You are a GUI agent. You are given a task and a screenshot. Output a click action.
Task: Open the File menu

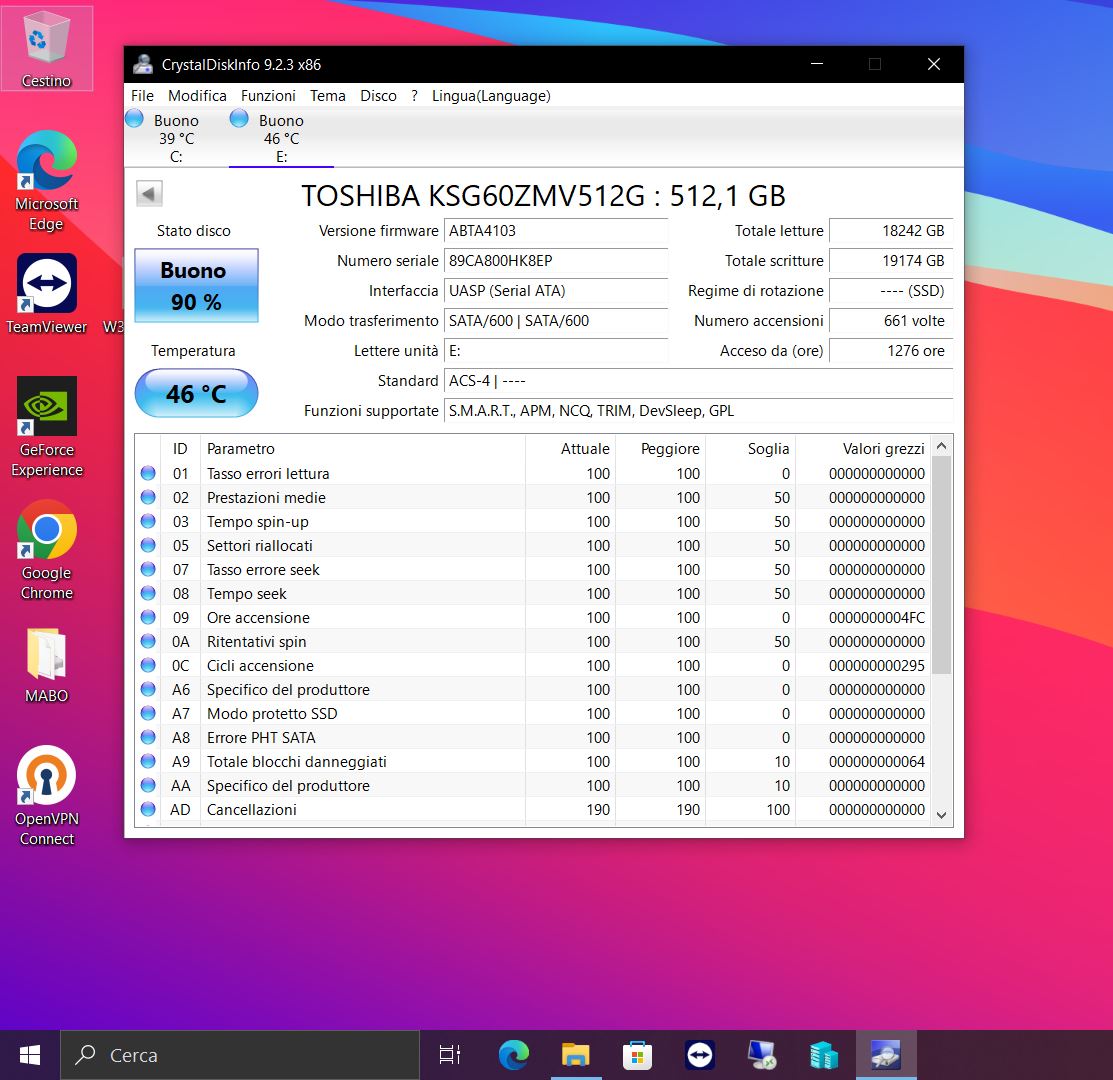click(142, 96)
